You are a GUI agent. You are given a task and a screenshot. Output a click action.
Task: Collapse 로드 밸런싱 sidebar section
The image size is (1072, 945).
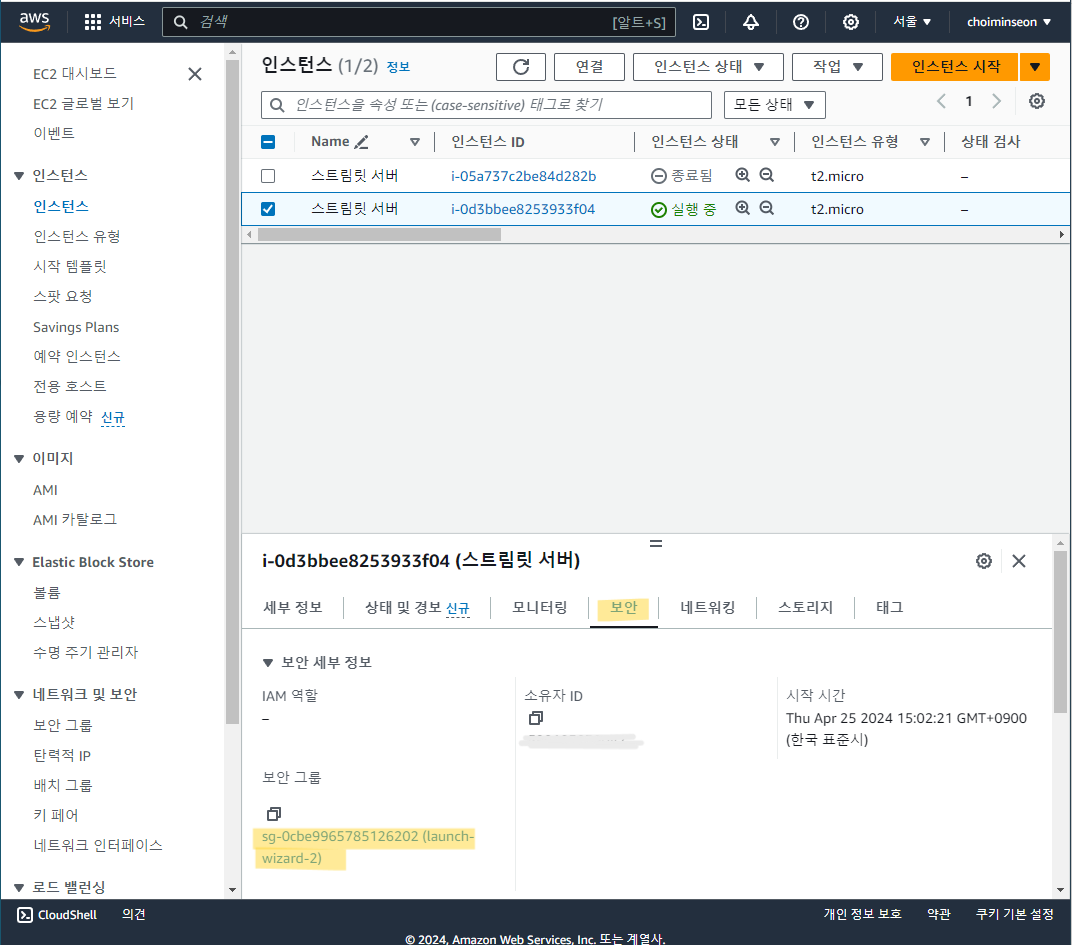click(x=18, y=888)
